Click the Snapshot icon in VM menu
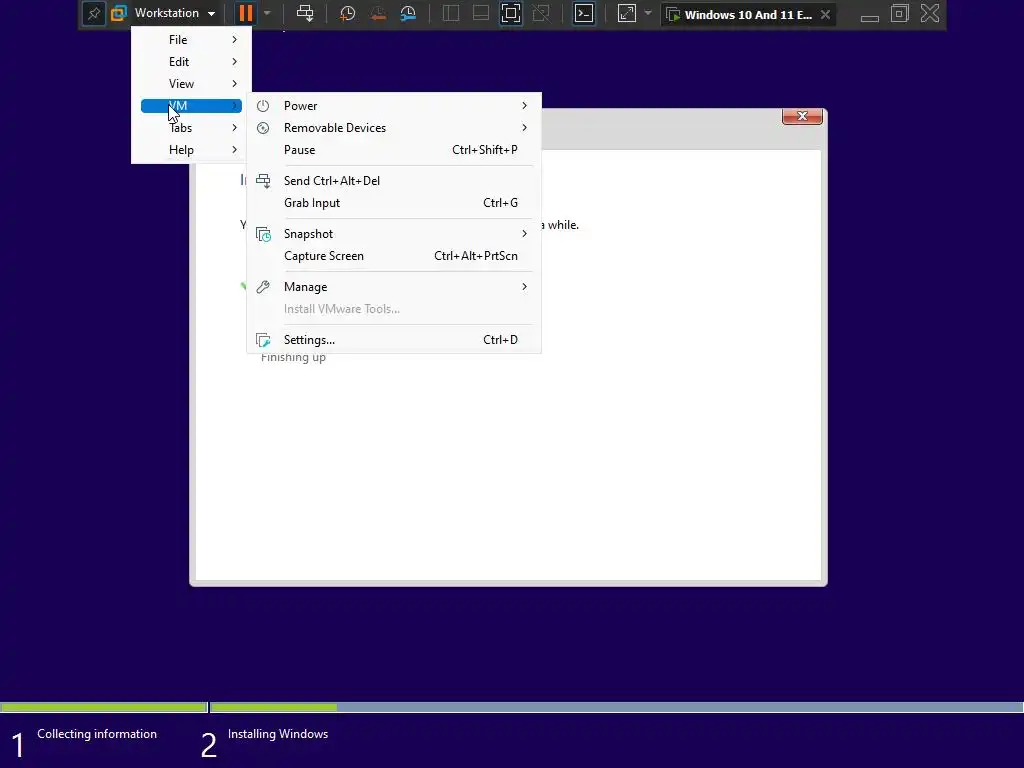This screenshot has width=1024, height=768. click(x=263, y=234)
